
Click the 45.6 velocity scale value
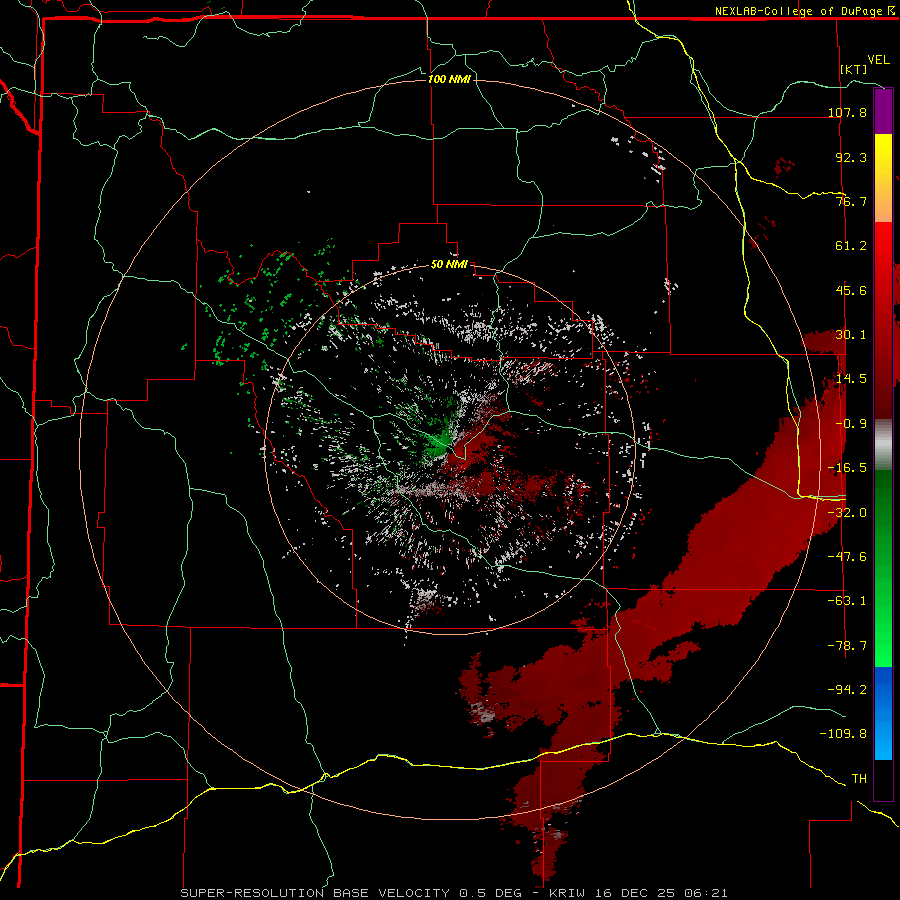click(x=851, y=290)
